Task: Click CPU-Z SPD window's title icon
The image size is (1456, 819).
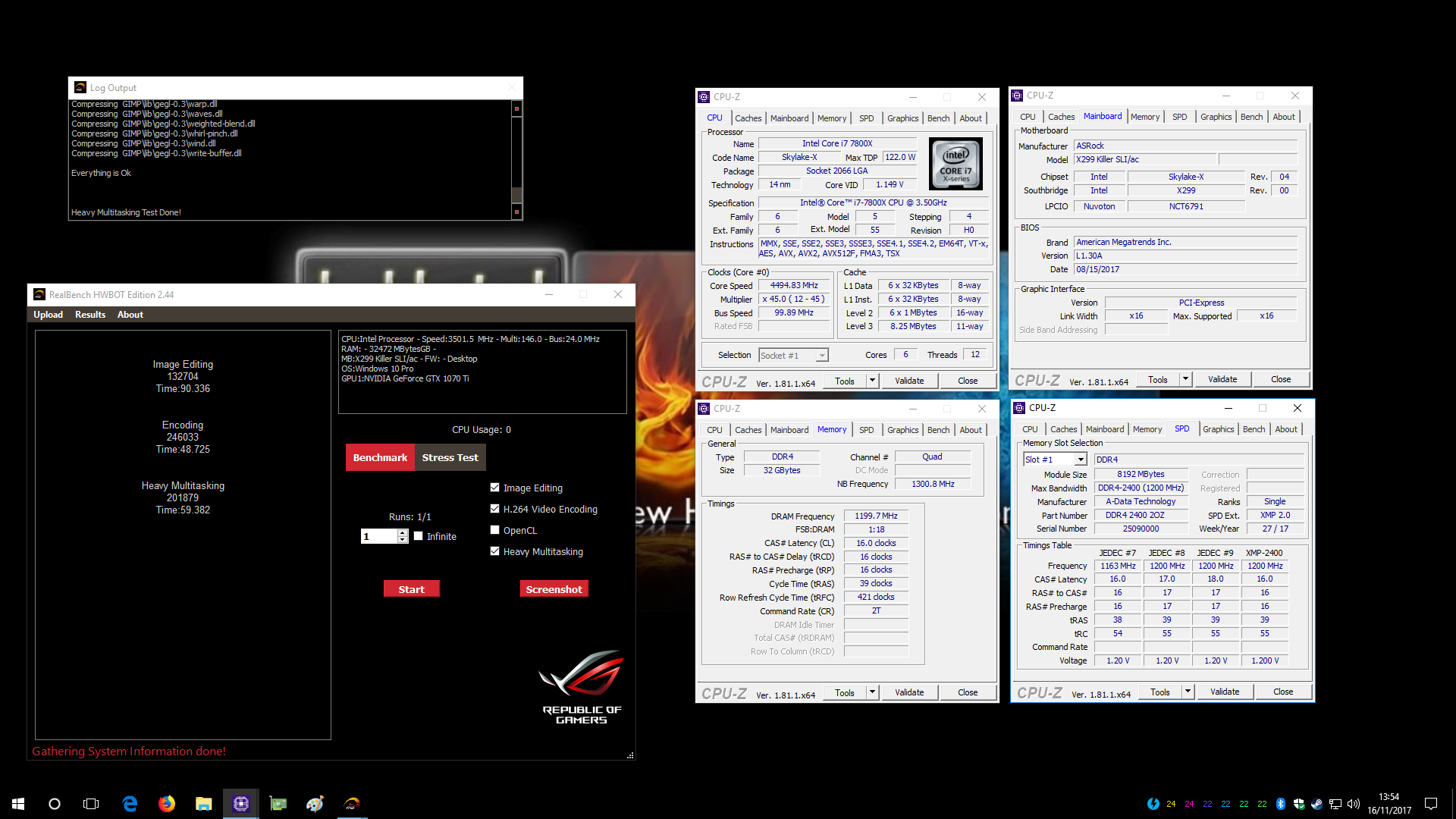Action: [x=1019, y=408]
